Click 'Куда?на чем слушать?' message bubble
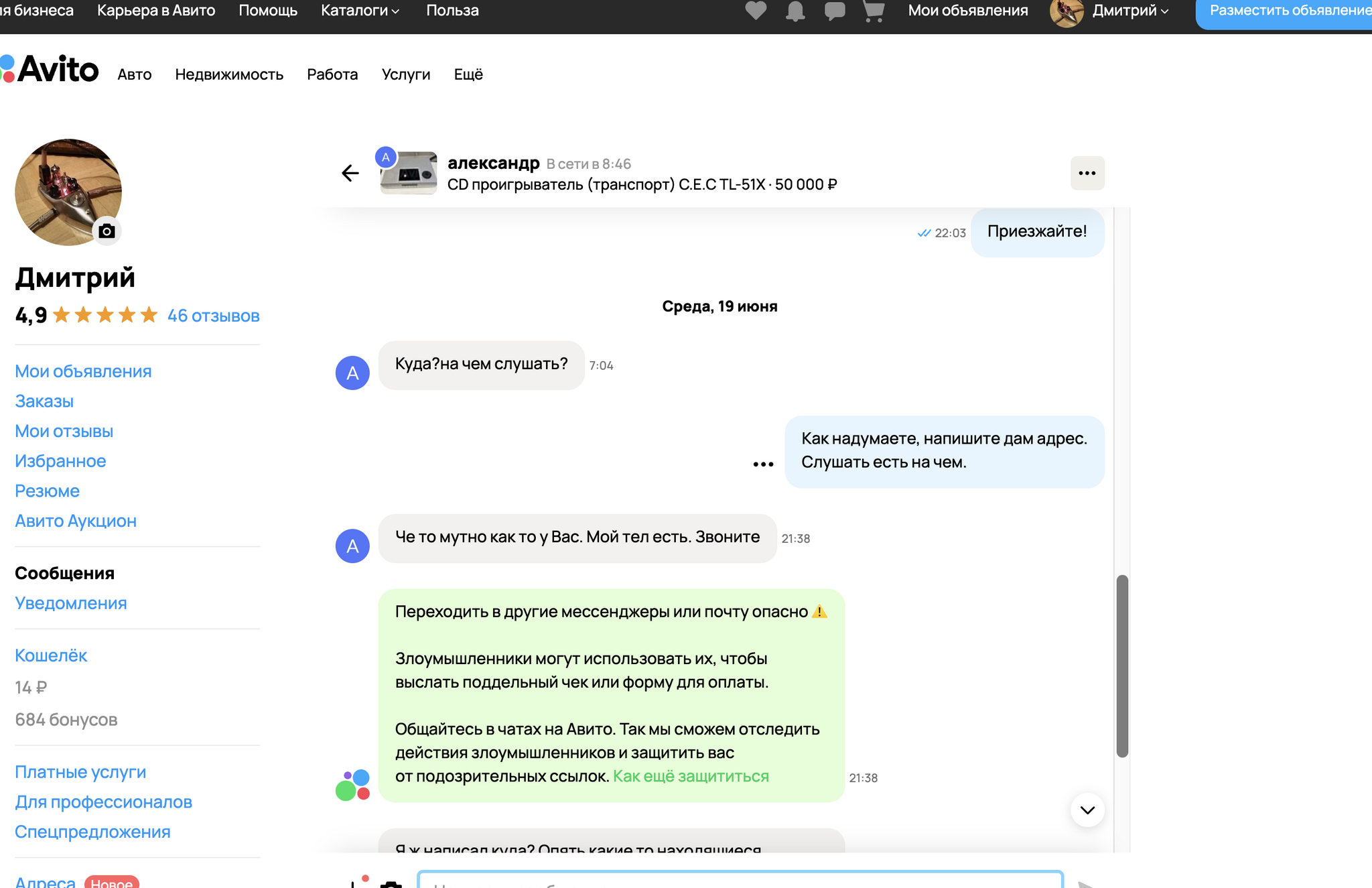The width and height of the screenshot is (1372, 888). click(x=481, y=365)
